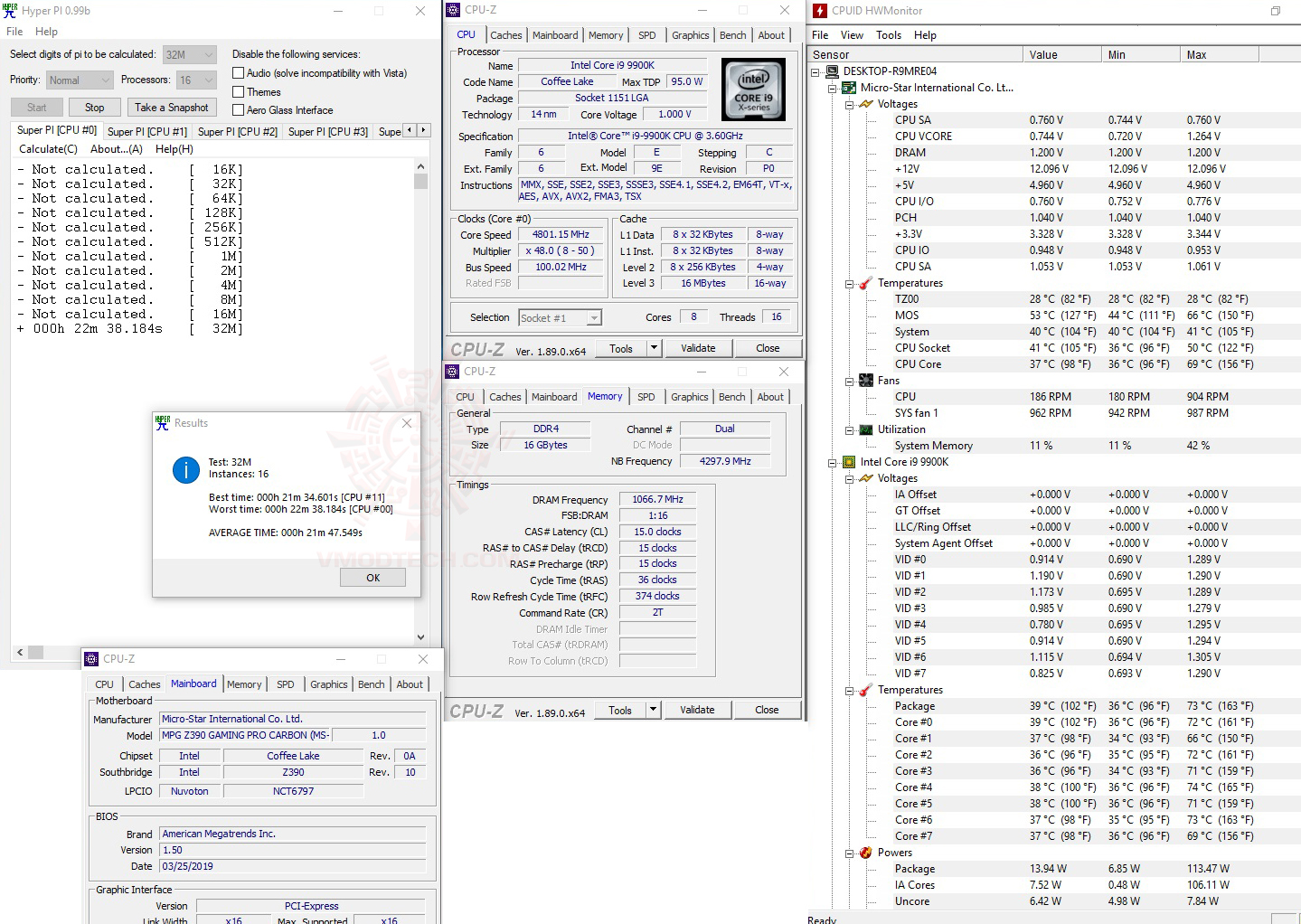
Task: Click the Intel Core i9 9900K chip icon
Action: point(849,462)
